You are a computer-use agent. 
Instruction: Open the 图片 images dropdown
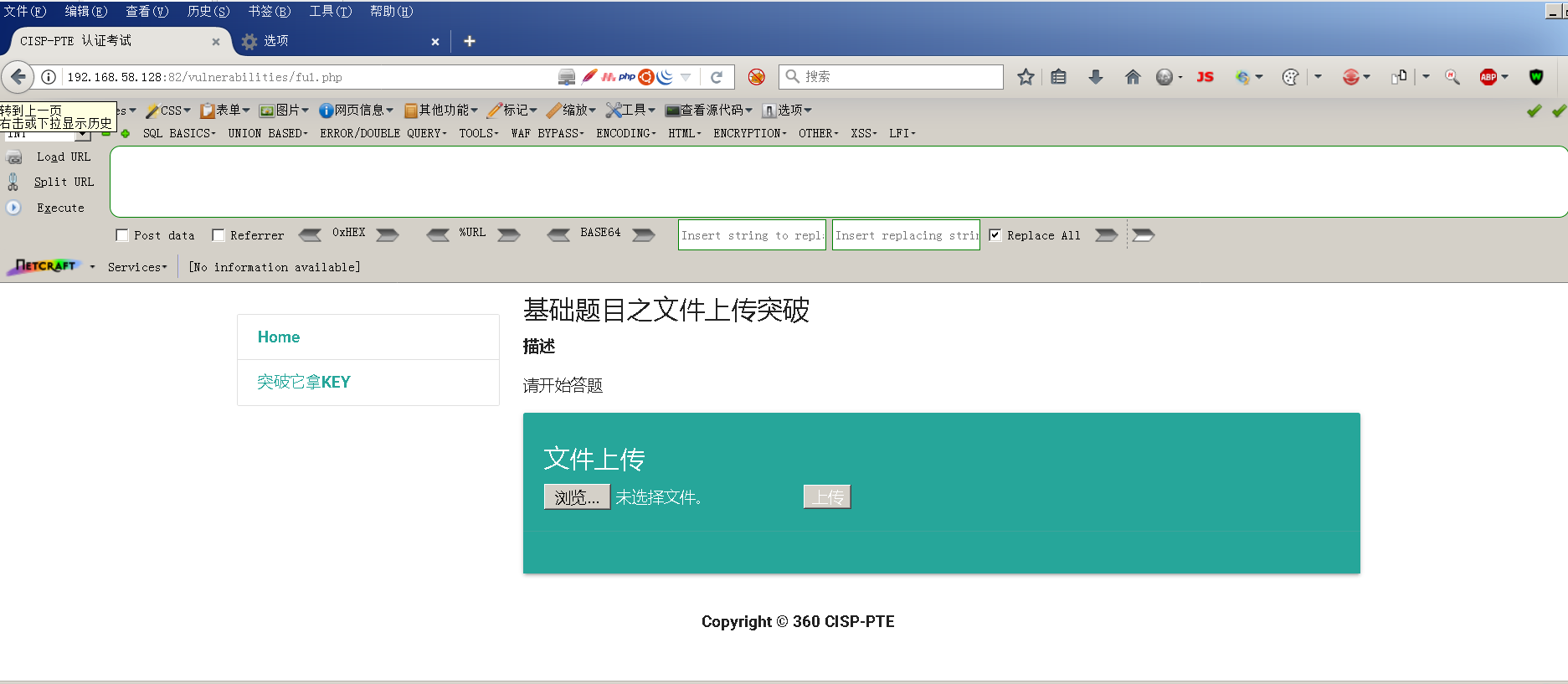point(285,111)
